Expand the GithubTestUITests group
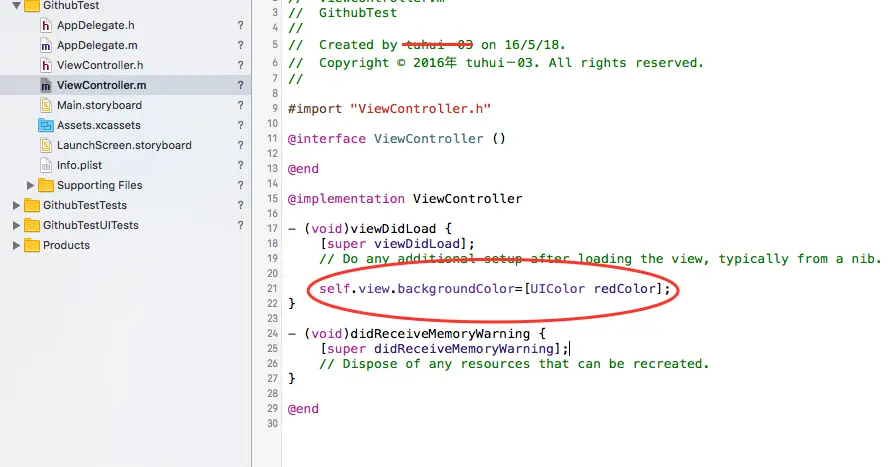Screen dimensions: 892x467 pyautogui.click(x=16, y=225)
